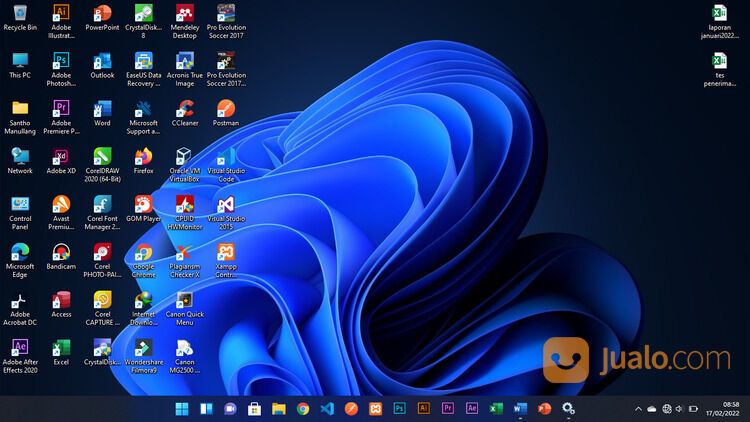Open the Avast Premium shortcut
The width and height of the screenshot is (750, 422).
pos(61,213)
